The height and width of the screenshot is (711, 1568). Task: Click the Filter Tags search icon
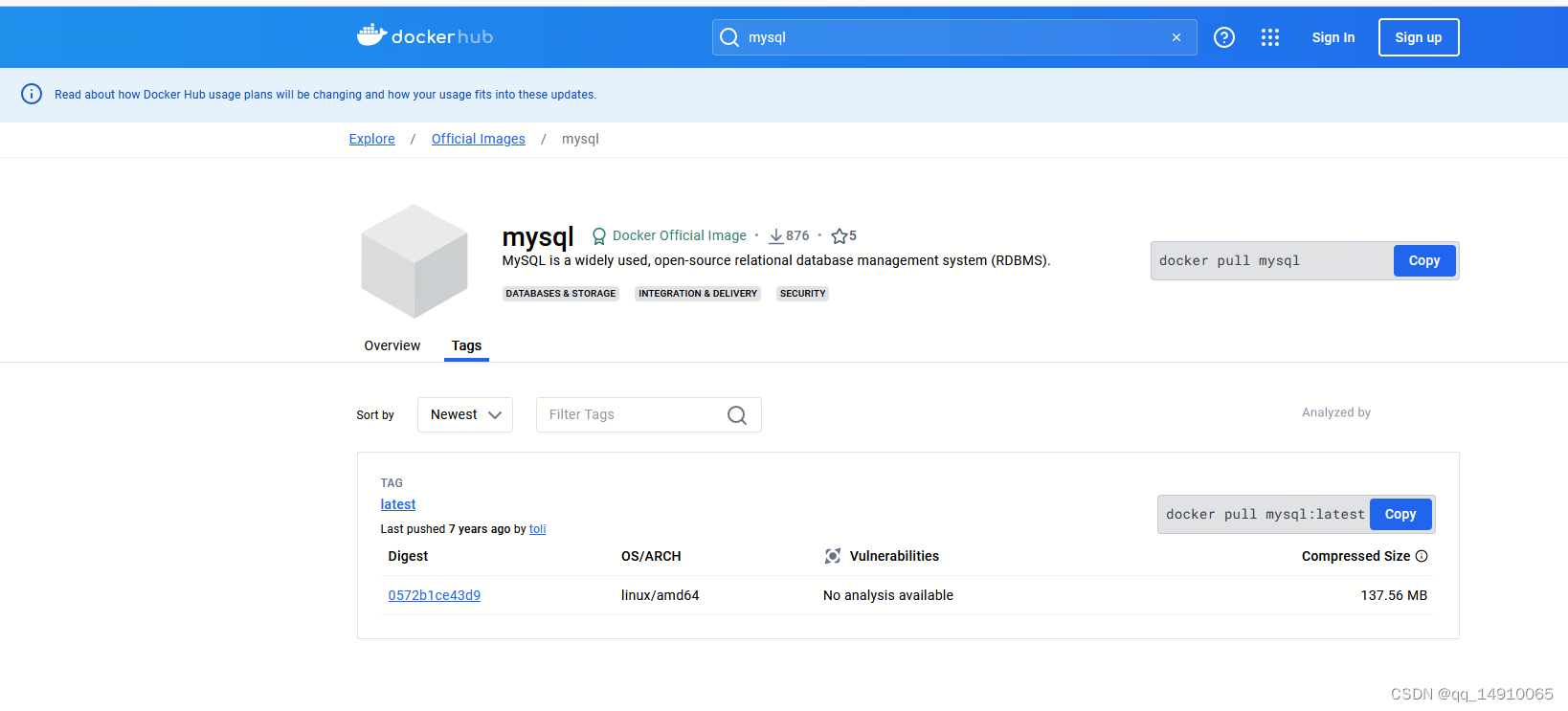(x=737, y=415)
